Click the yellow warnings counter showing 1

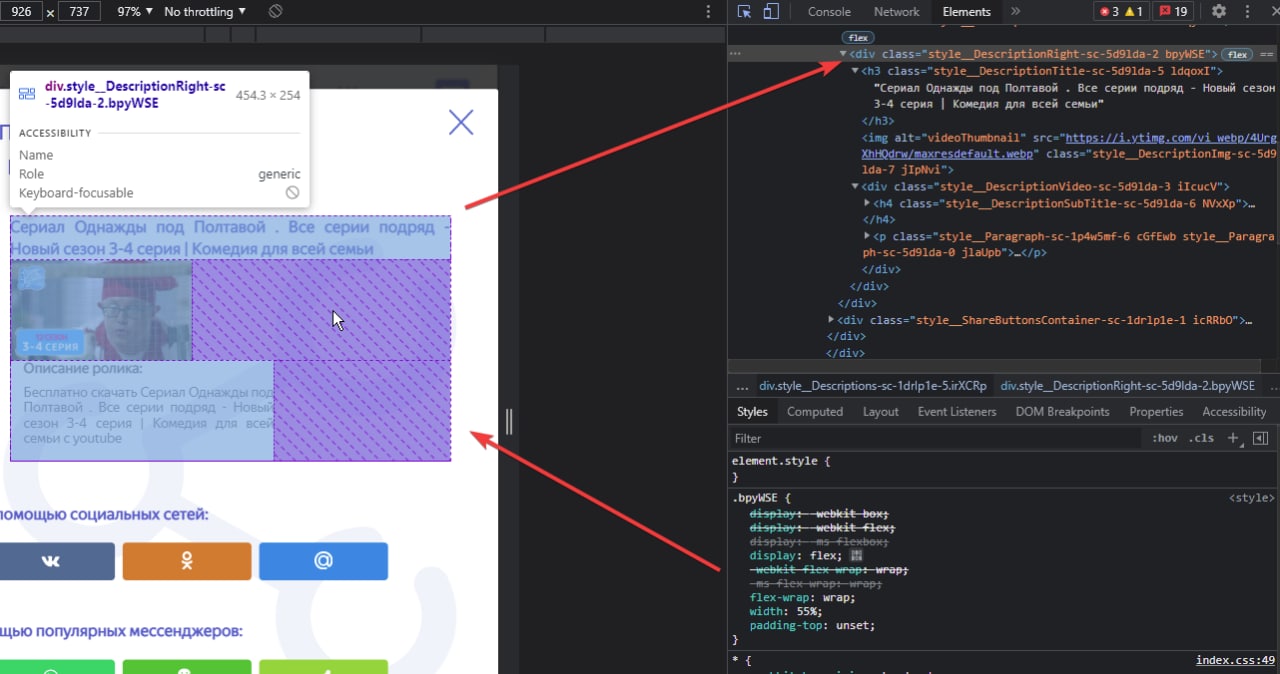pos(1134,12)
